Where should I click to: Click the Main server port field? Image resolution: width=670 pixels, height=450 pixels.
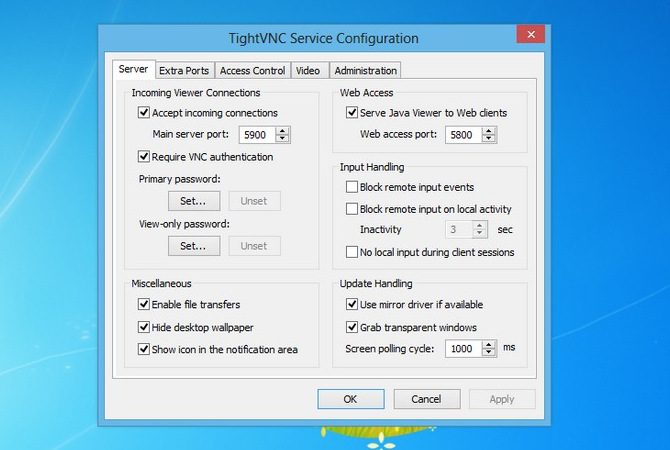coord(258,135)
